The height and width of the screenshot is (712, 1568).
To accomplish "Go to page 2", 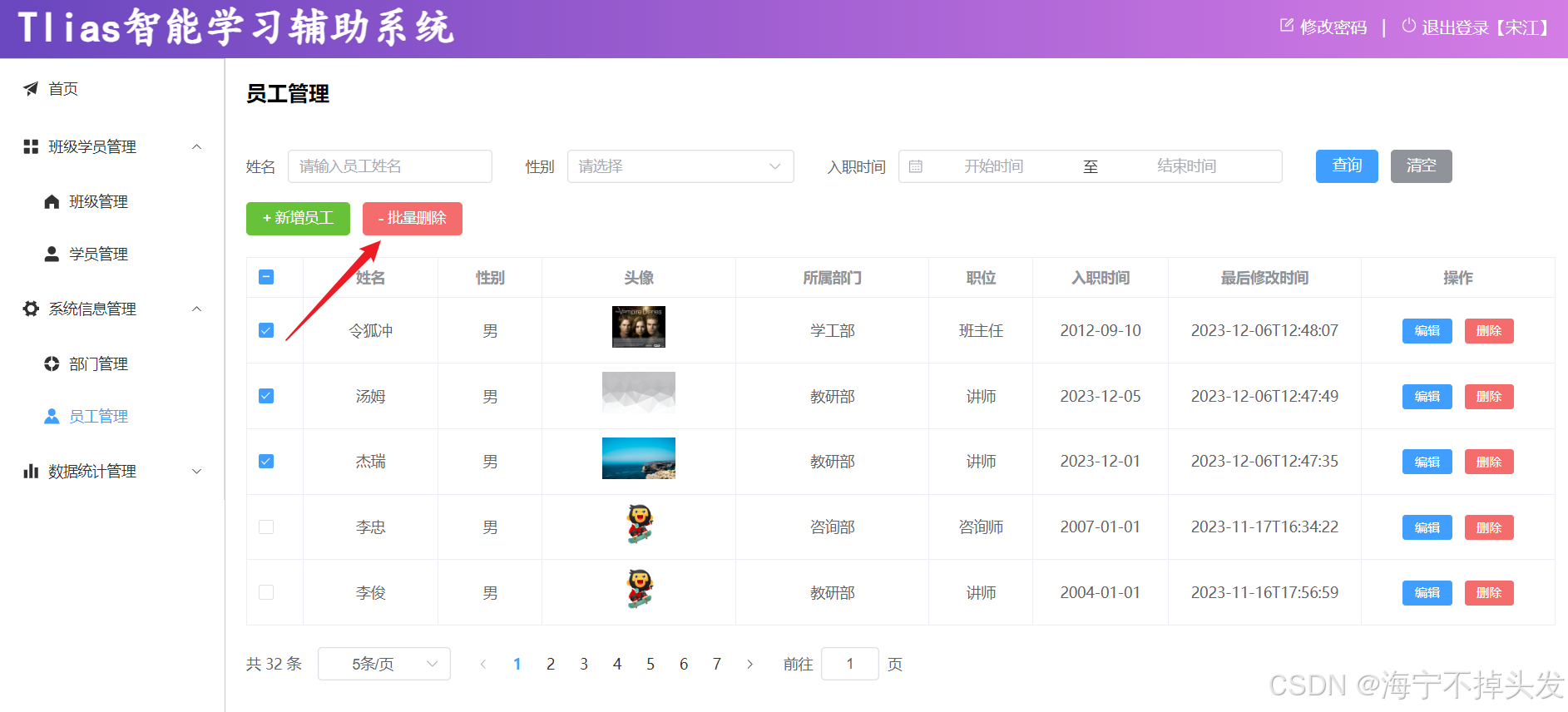I will tap(551, 664).
